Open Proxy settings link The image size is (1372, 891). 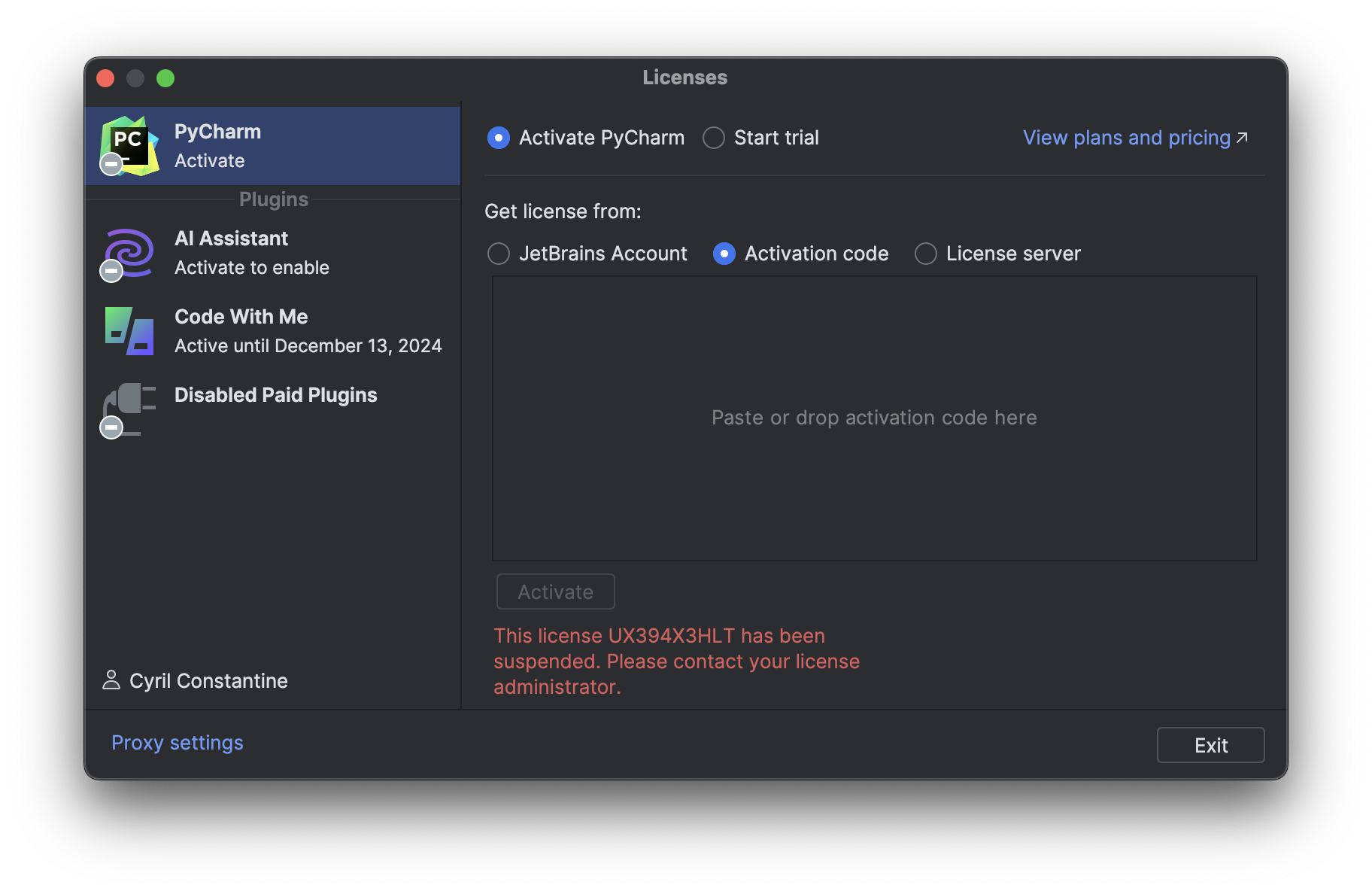(178, 743)
